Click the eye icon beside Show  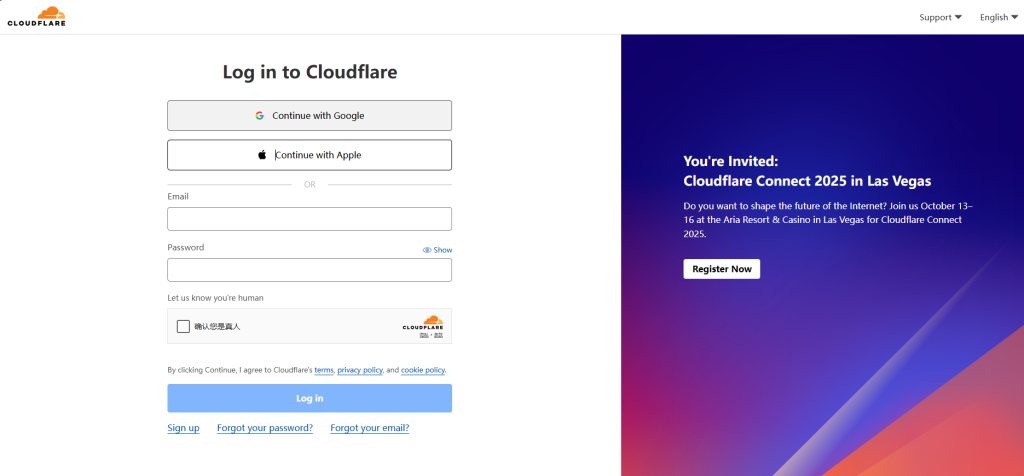427,250
